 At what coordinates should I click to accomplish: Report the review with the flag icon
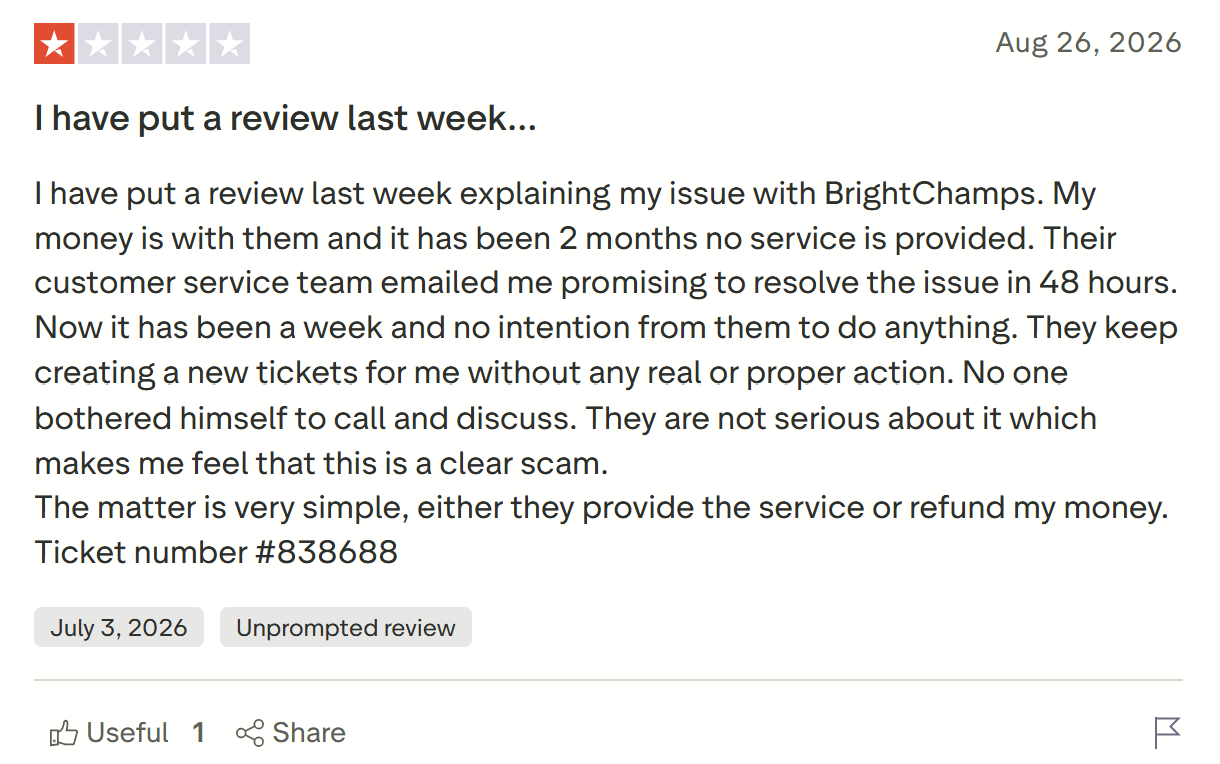pyautogui.click(x=1167, y=733)
